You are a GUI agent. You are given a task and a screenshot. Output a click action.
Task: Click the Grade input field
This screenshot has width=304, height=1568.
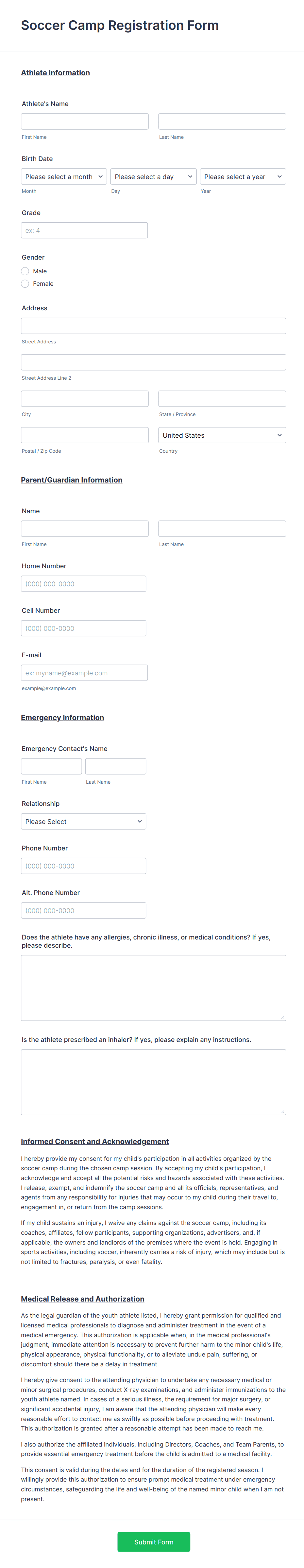pos(85,230)
